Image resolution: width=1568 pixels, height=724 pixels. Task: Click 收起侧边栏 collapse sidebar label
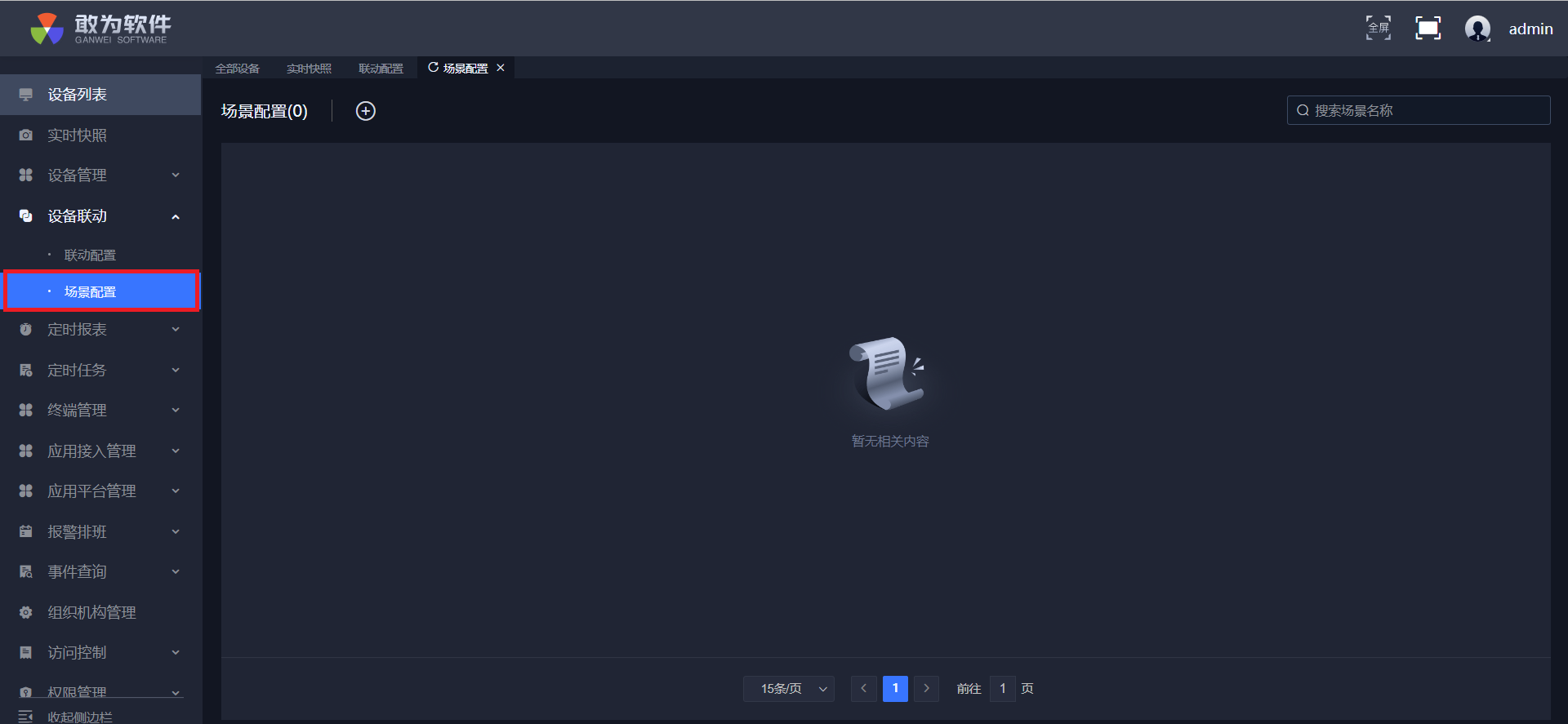(80, 717)
